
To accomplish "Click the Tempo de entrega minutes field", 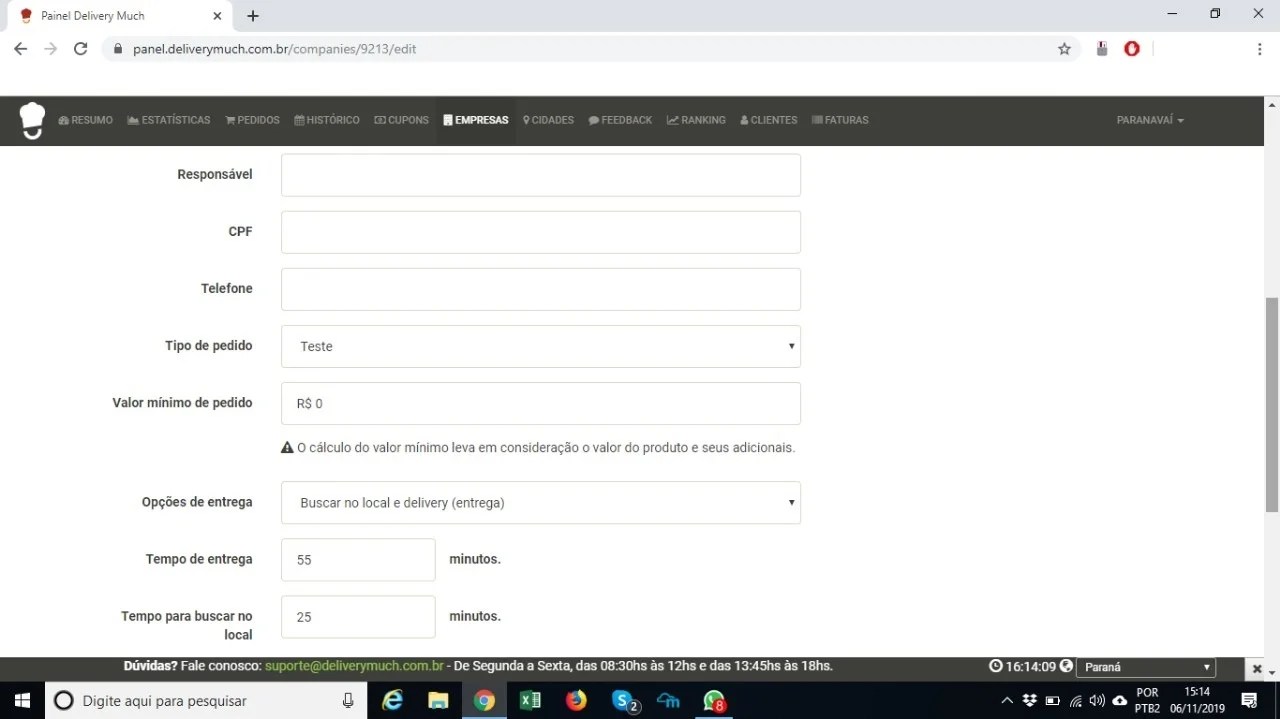I will [358, 559].
